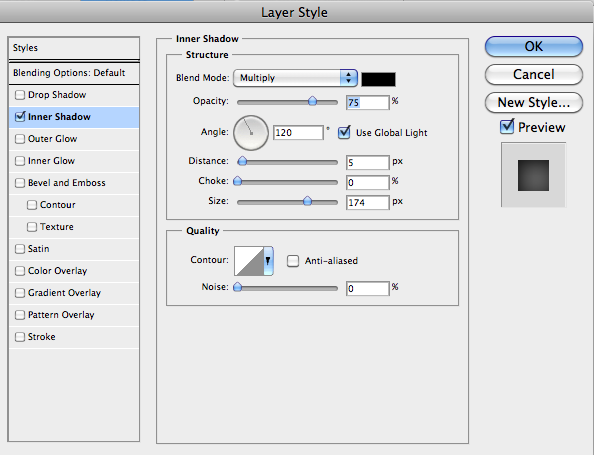This screenshot has width=594, height=455.
Task: Click the Distance value field
Action: 367,163
